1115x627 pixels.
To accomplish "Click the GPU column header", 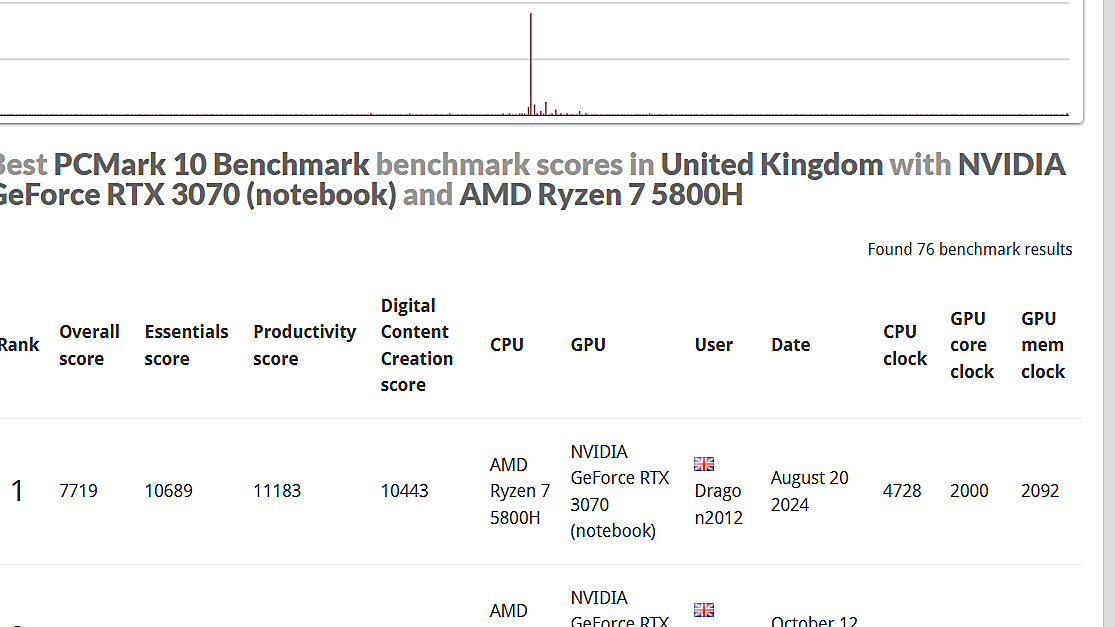I will click(x=587, y=345).
